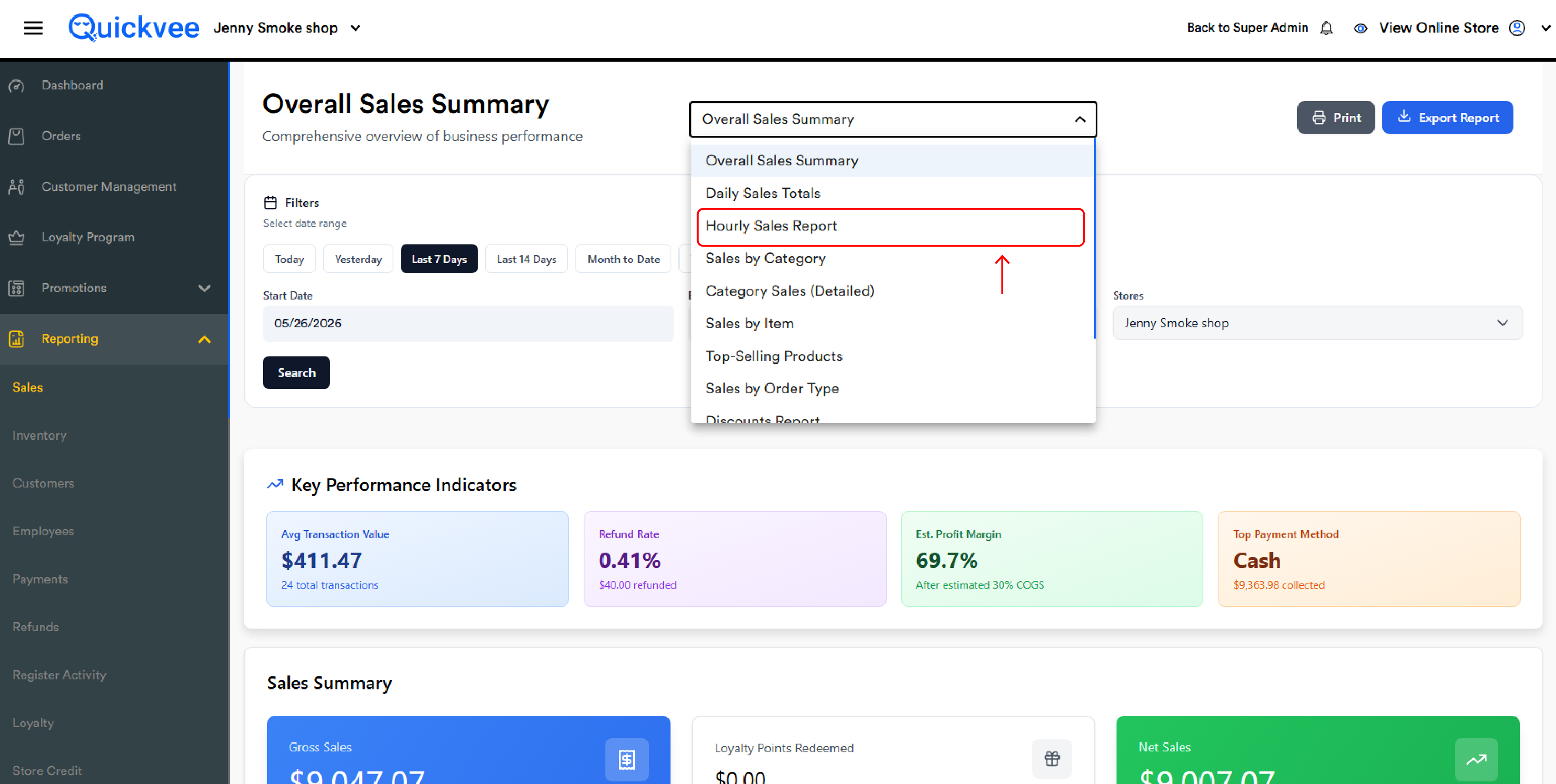Click the Customer Management people icon

point(17,187)
